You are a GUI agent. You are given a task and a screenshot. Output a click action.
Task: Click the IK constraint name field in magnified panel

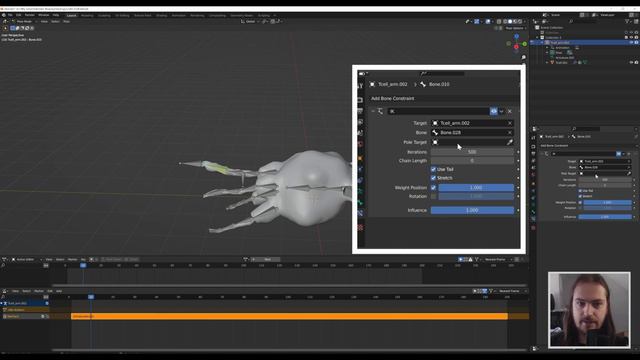pyautogui.click(x=438, y=111)
